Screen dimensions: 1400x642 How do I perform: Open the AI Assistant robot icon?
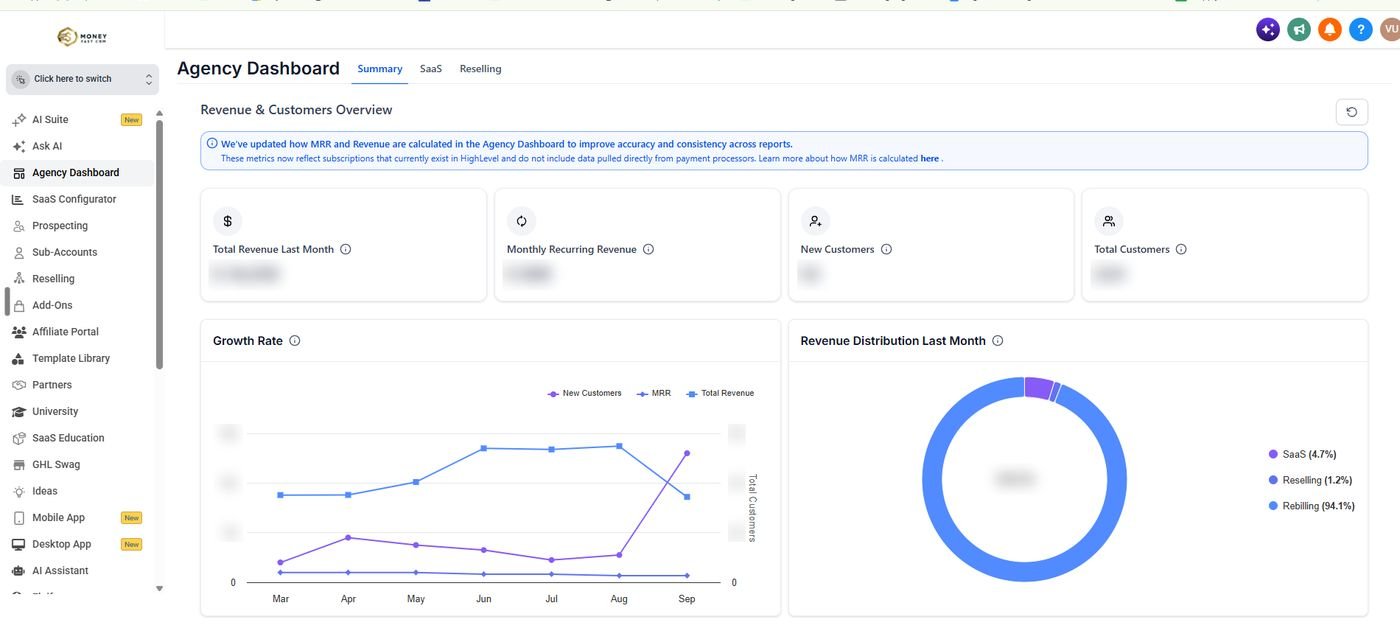point(19,571)
